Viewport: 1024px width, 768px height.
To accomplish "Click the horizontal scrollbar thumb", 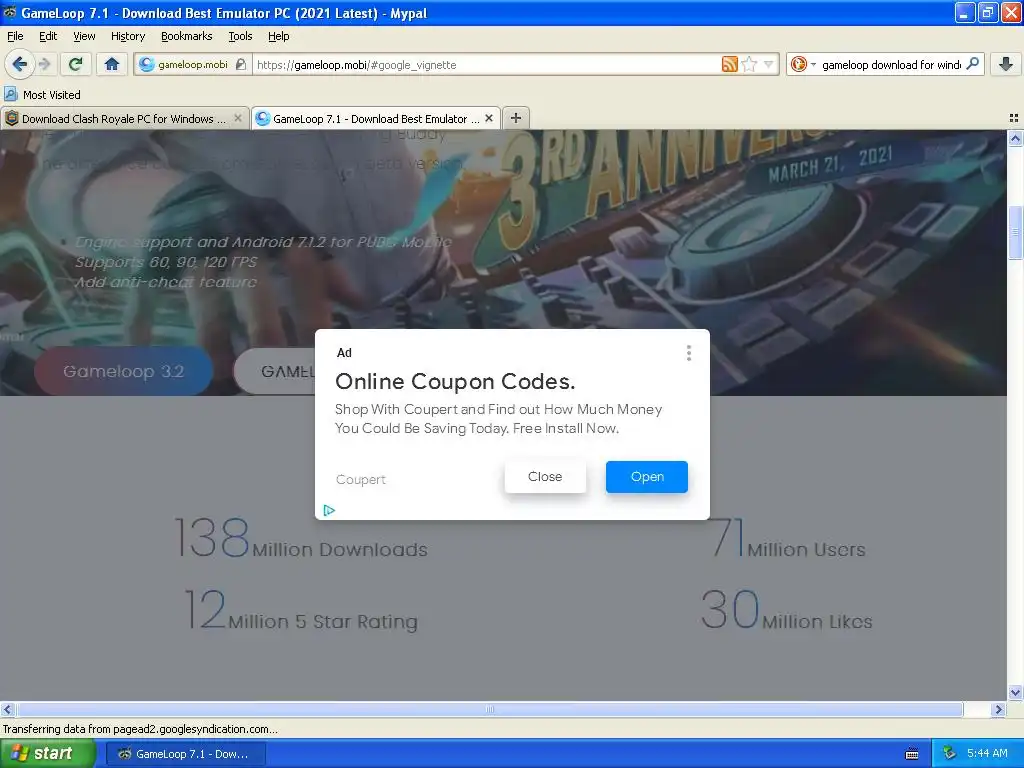I will tap(490, 709).
